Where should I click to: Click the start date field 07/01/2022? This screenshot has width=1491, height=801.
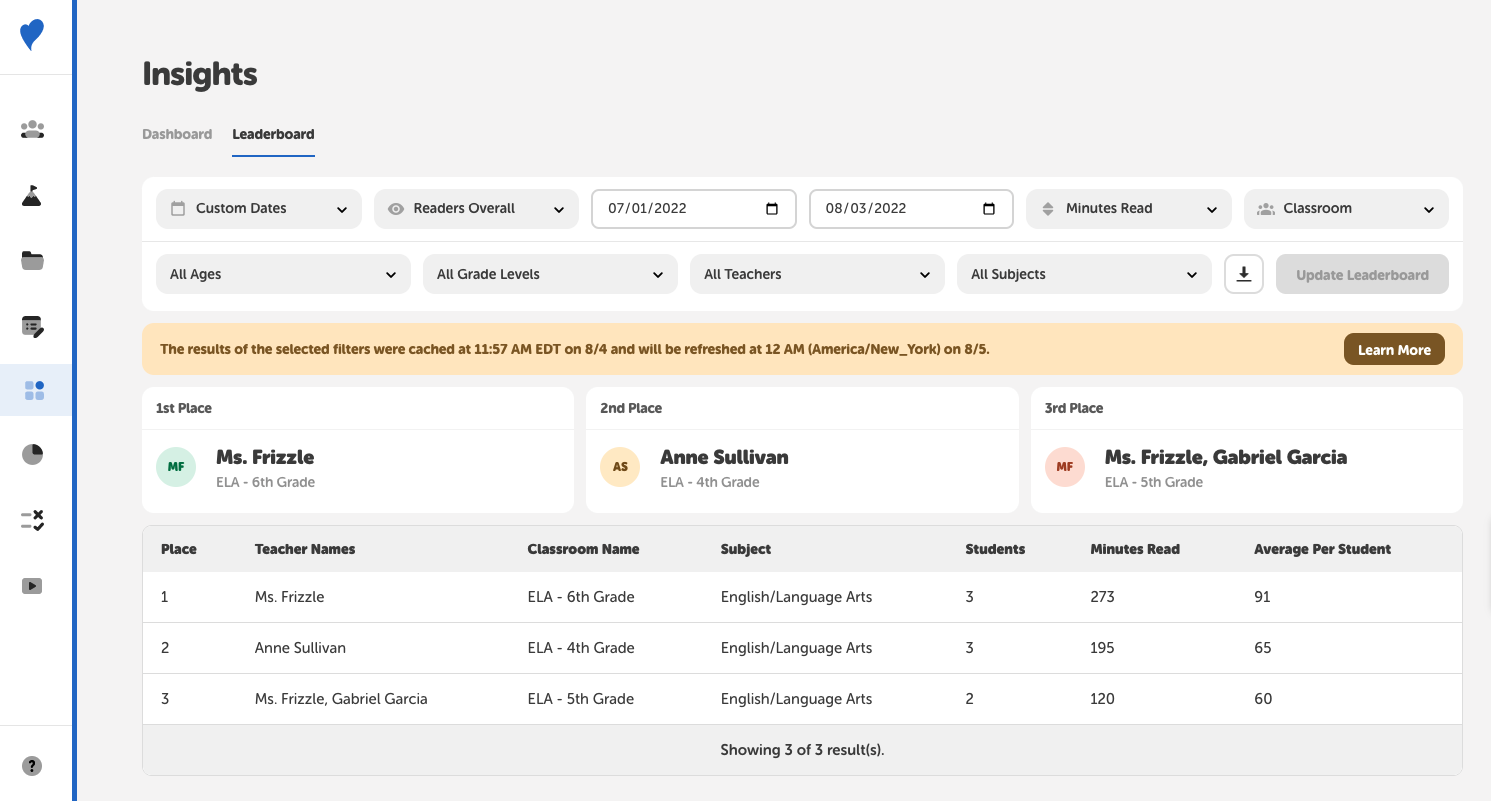point(694,209)
